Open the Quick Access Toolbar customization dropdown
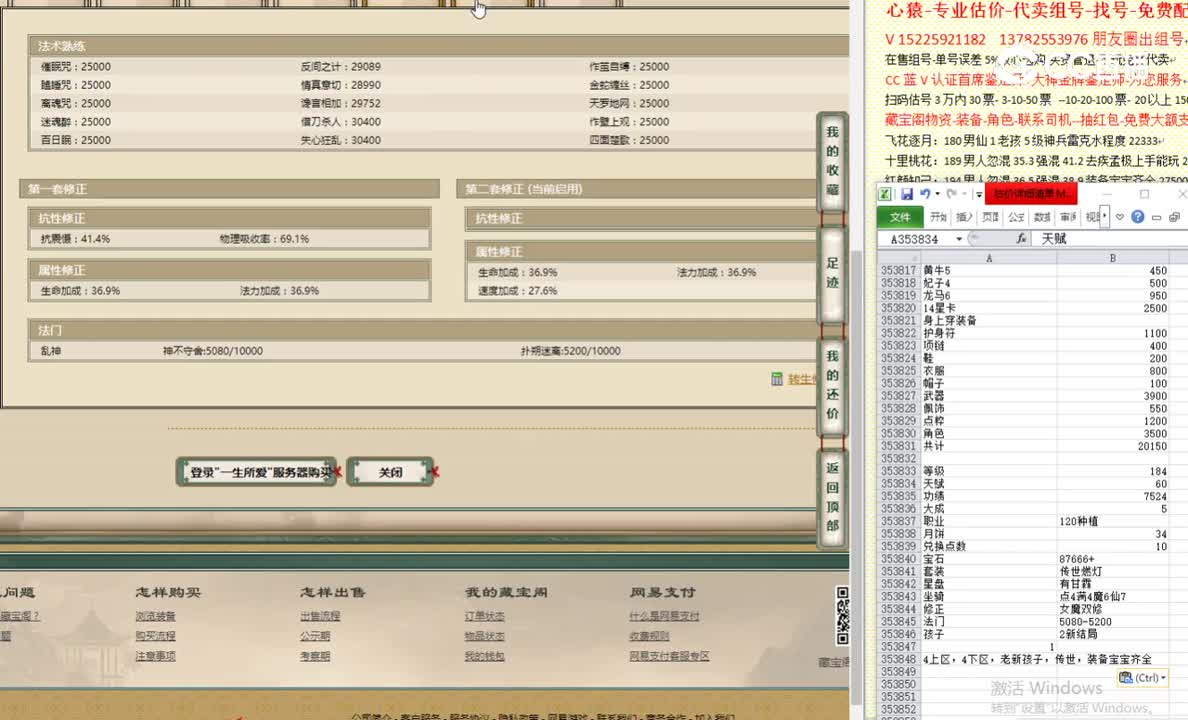 tap(978, 194)
